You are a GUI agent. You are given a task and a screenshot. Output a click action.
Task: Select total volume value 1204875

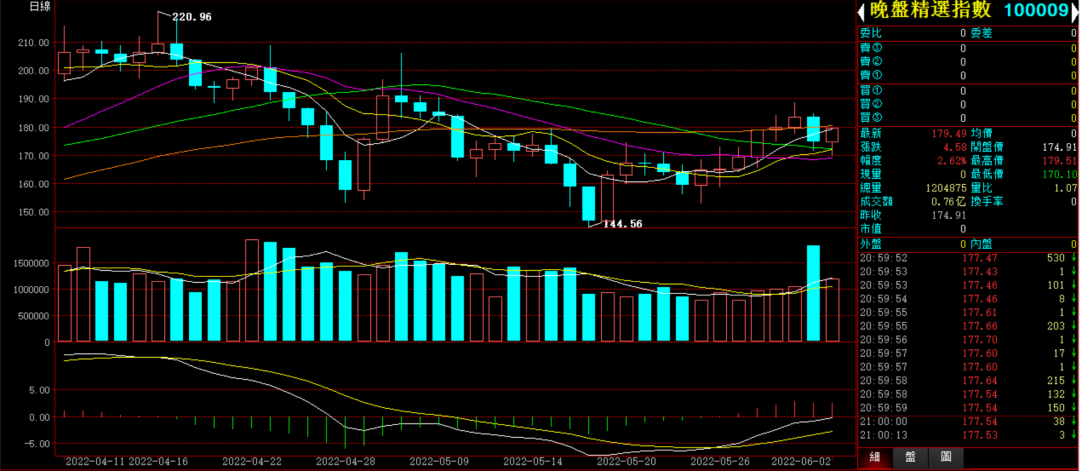945,187
